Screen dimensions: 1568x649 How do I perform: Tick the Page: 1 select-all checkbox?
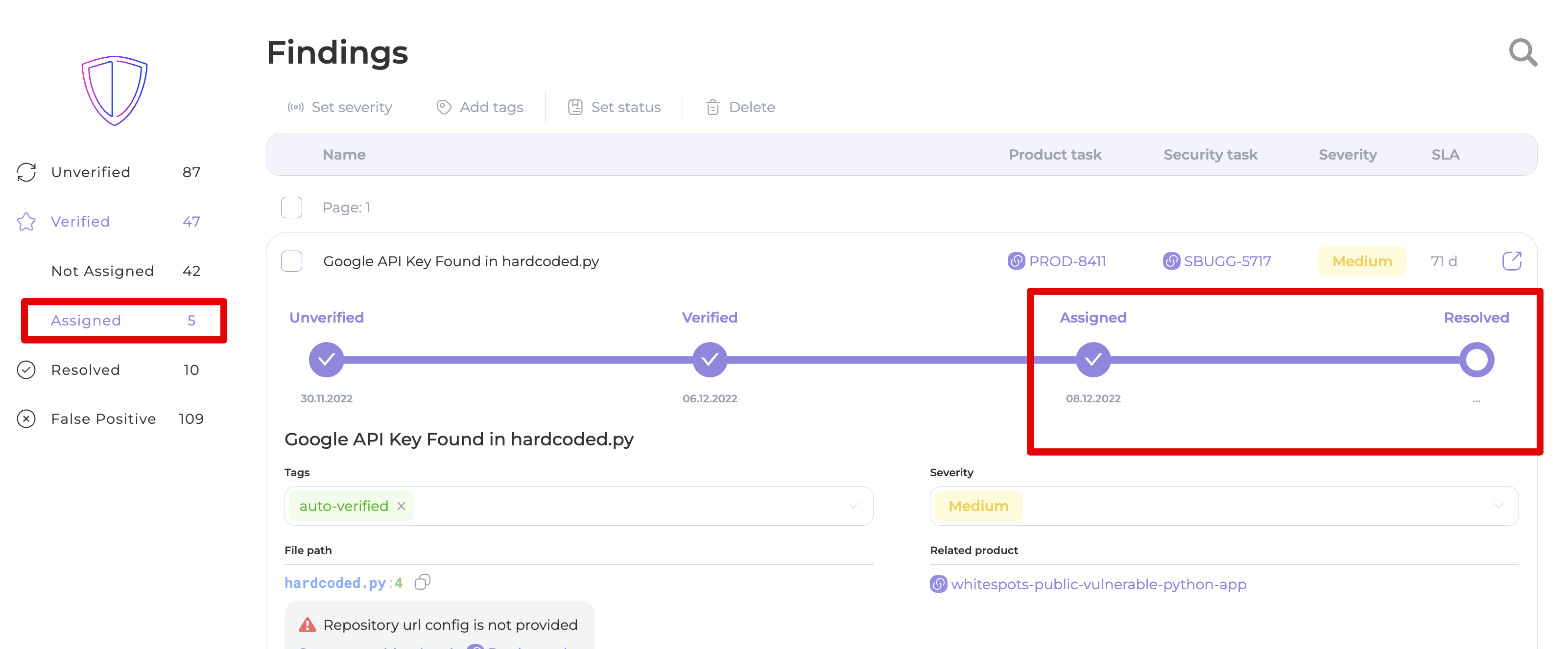[291, 208]
